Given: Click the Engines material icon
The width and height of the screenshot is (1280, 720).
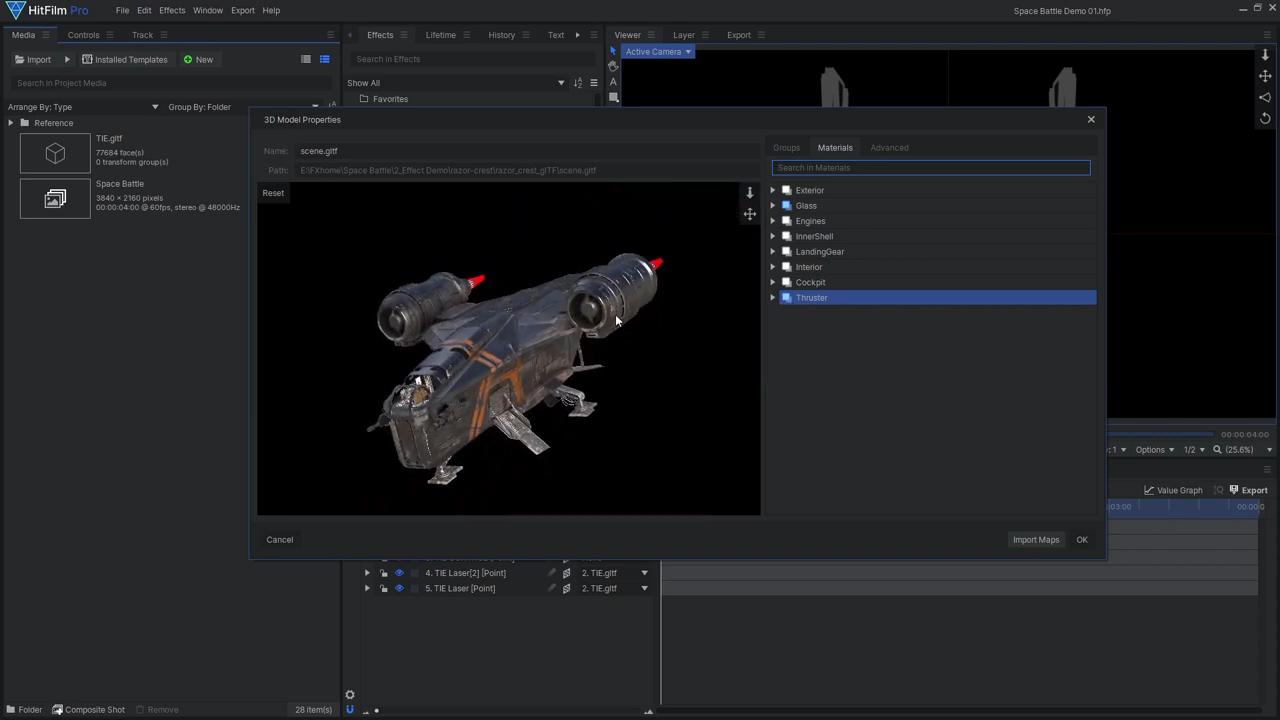Looking at the screenshot, I should 787,221.
